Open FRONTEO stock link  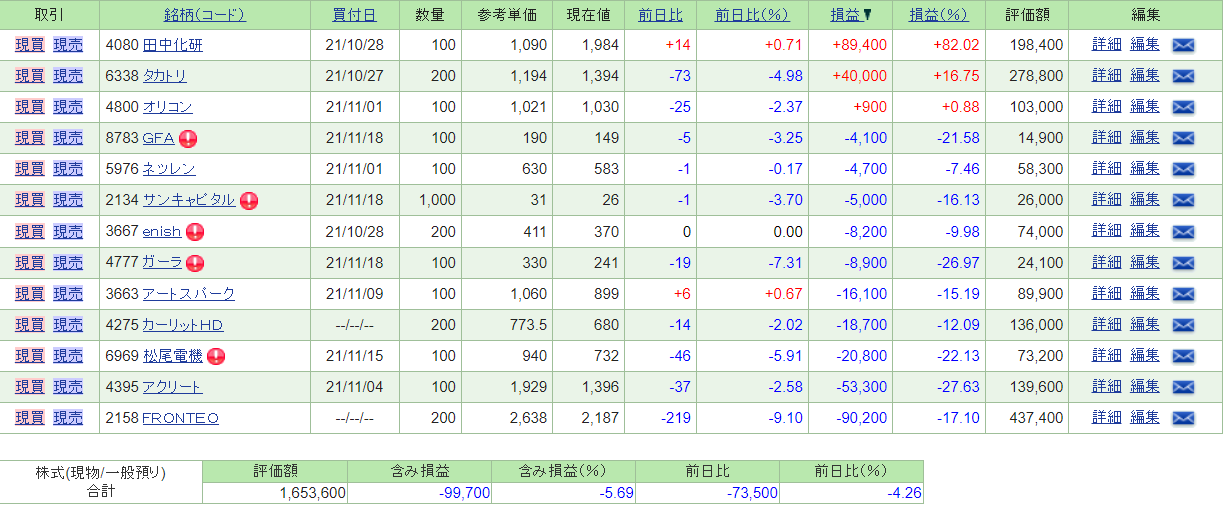point(181,418)
